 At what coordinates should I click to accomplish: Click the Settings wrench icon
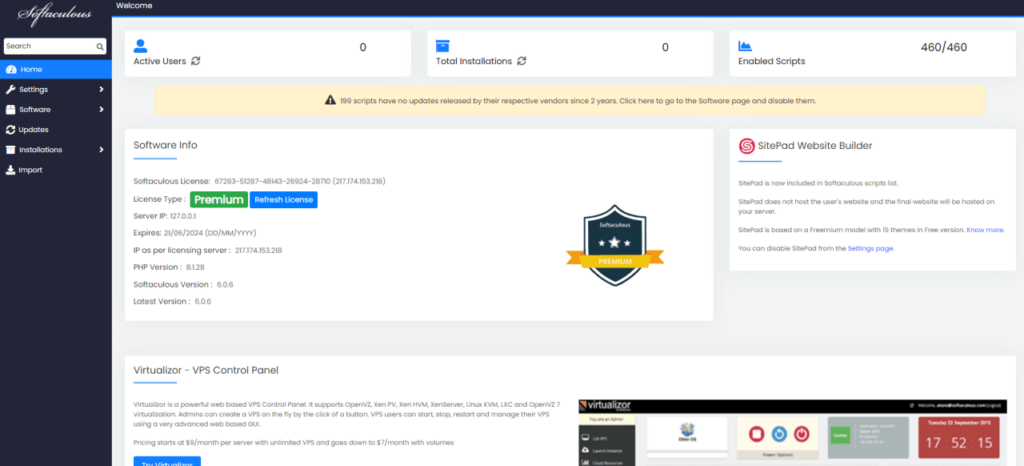point(10,89)
